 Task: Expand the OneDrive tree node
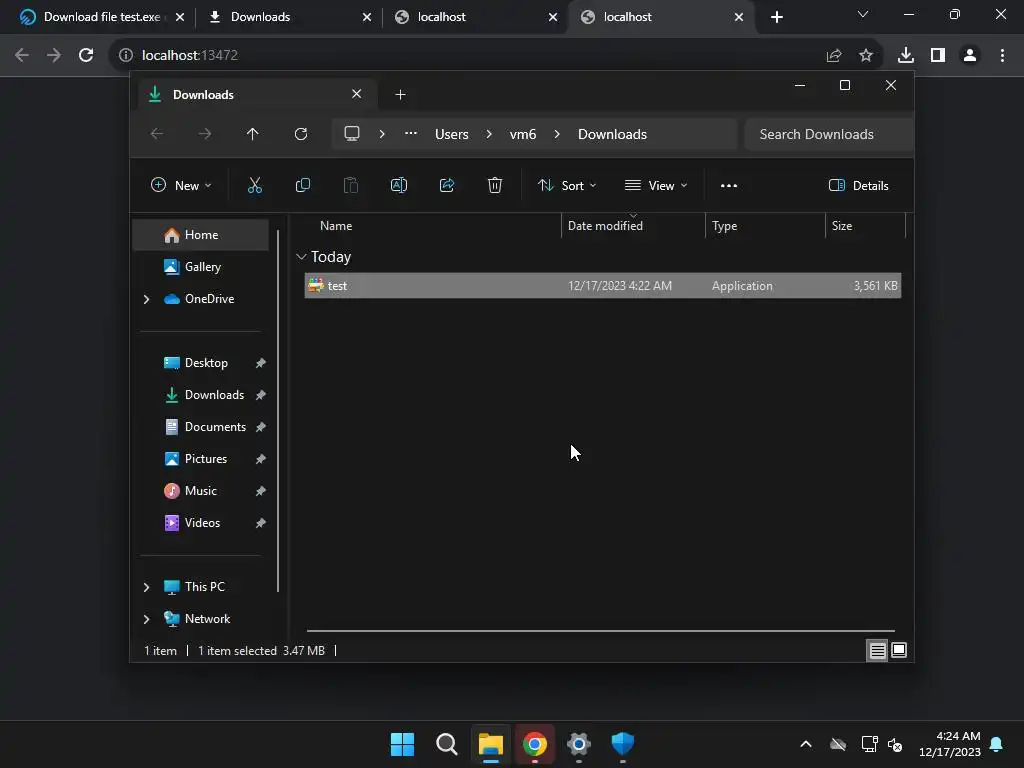click(146, 299)
